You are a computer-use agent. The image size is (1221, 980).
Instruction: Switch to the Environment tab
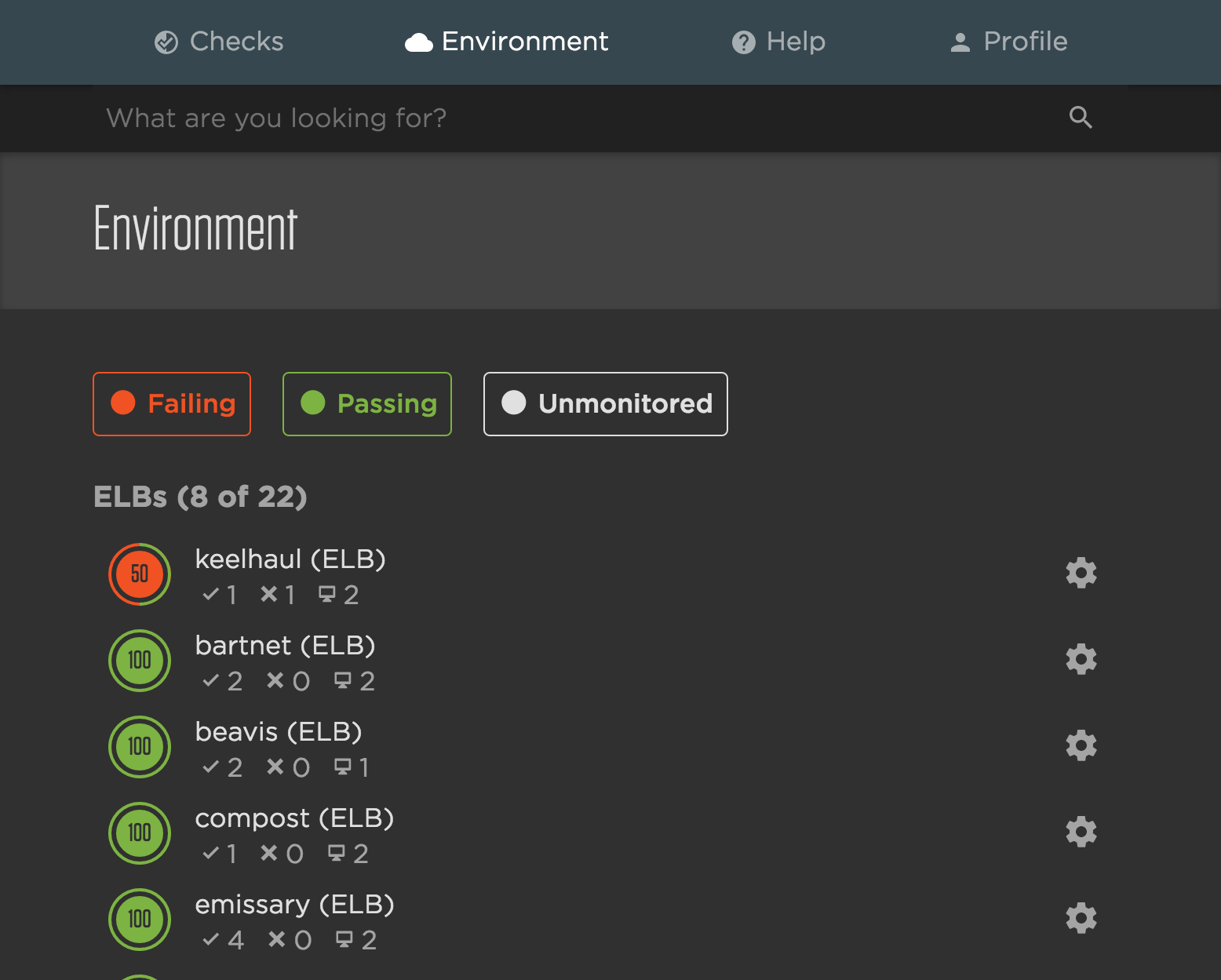click(507, 42)
